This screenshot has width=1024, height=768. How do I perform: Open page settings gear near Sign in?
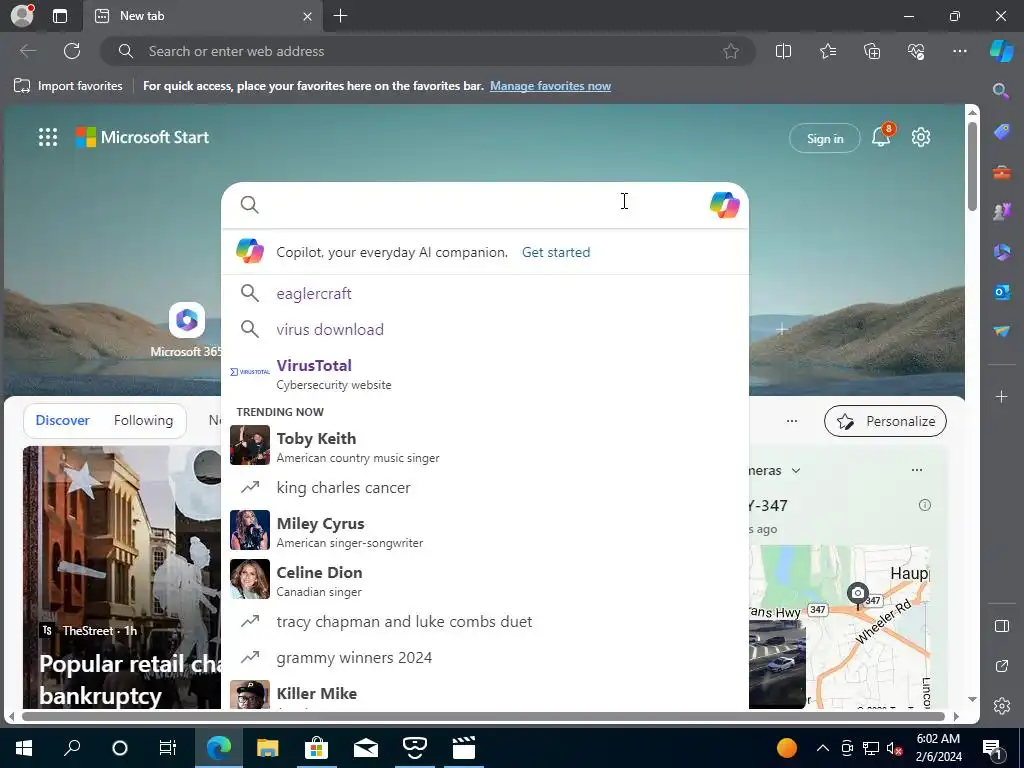point(921,137)
